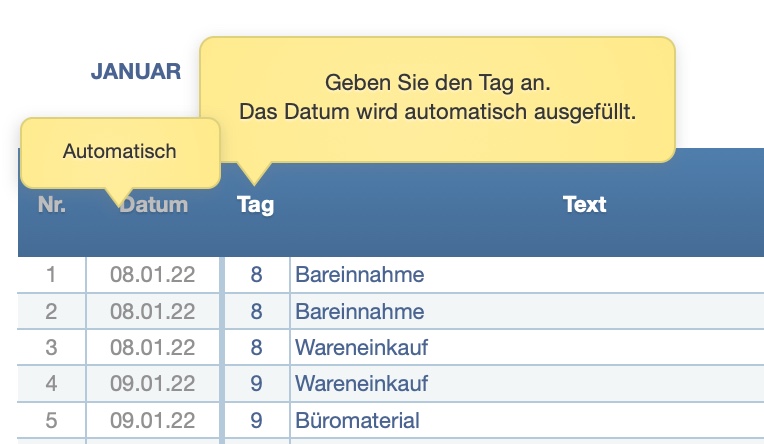Click the "Automatisch" tooltip bubble
Screen dimensions: 764x444
119,151
